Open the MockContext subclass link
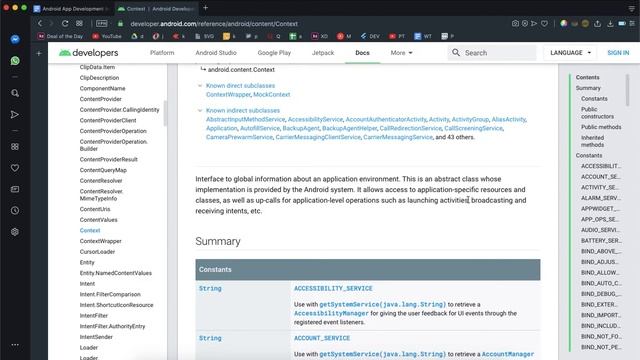 271,94
